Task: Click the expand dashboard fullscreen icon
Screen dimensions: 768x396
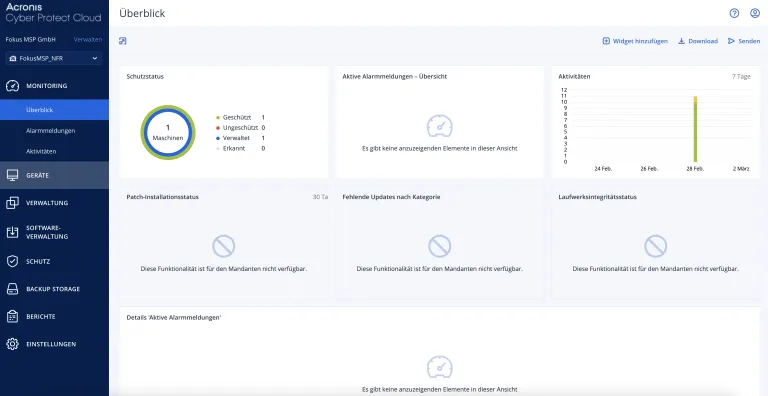Action: pyautogui.click(x=123, y=41)
